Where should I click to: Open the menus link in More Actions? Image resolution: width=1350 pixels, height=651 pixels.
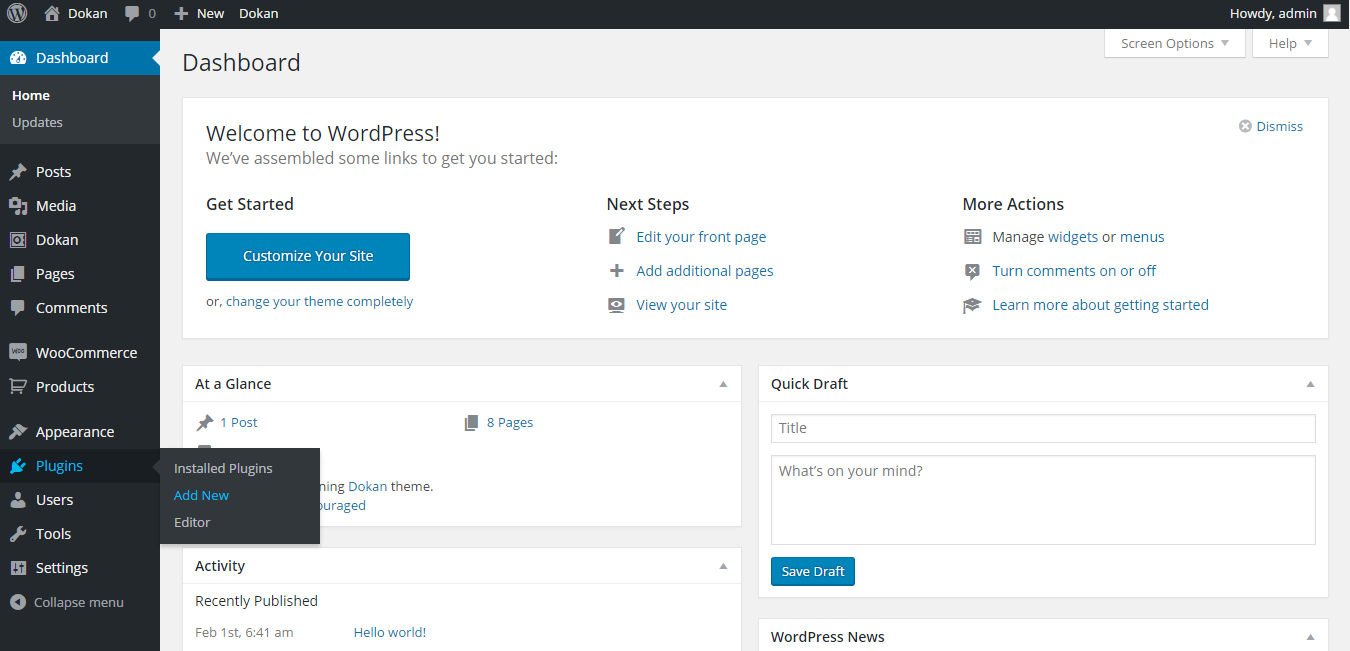(x=1142, y=237)
